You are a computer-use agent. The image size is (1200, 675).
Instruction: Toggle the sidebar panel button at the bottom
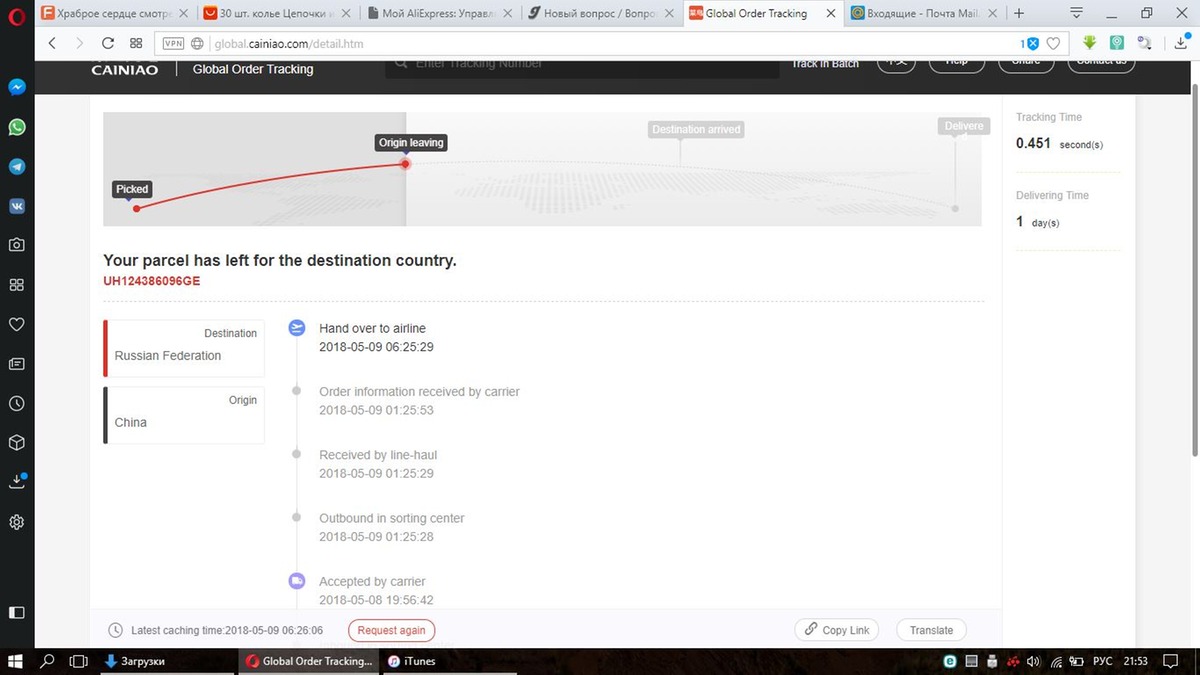[x=17, y=612]
